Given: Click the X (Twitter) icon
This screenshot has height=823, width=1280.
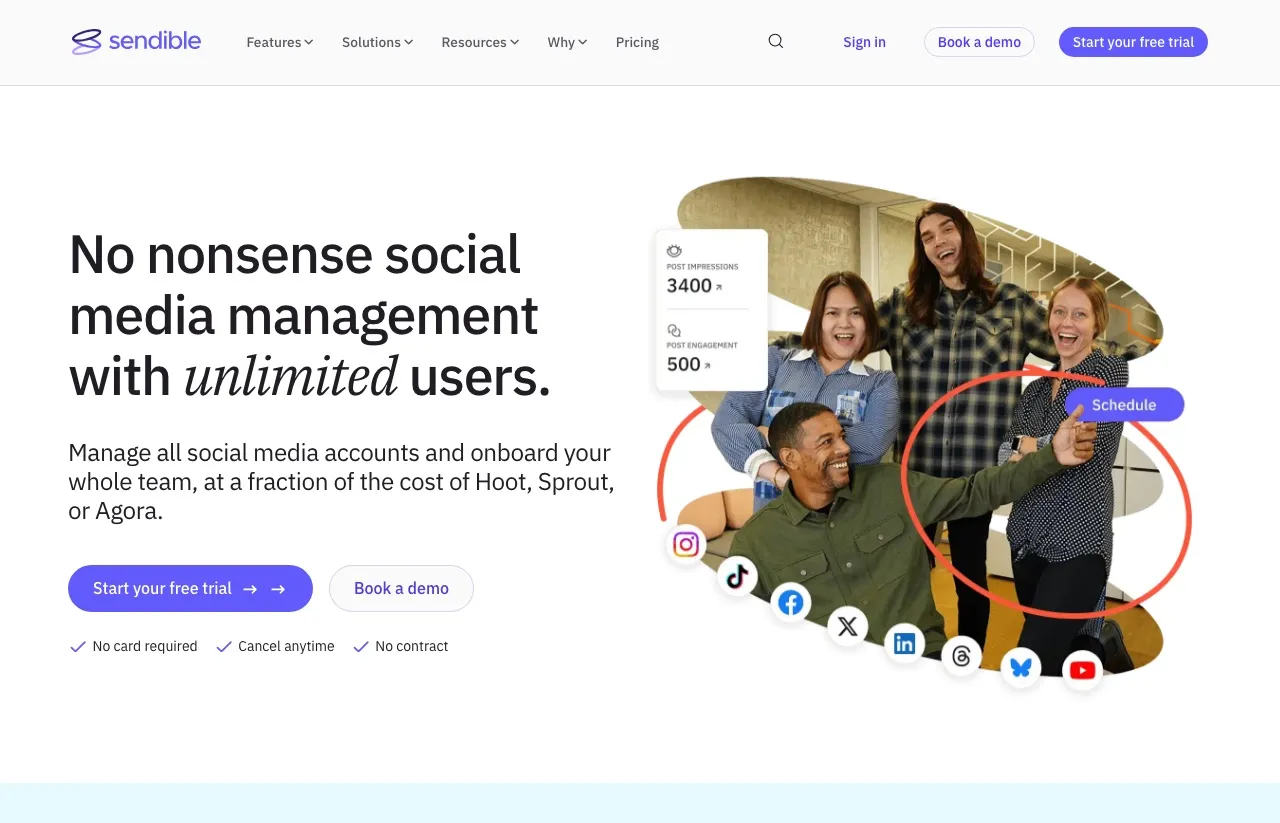Looking at the screenshot, I should point(848,627).
